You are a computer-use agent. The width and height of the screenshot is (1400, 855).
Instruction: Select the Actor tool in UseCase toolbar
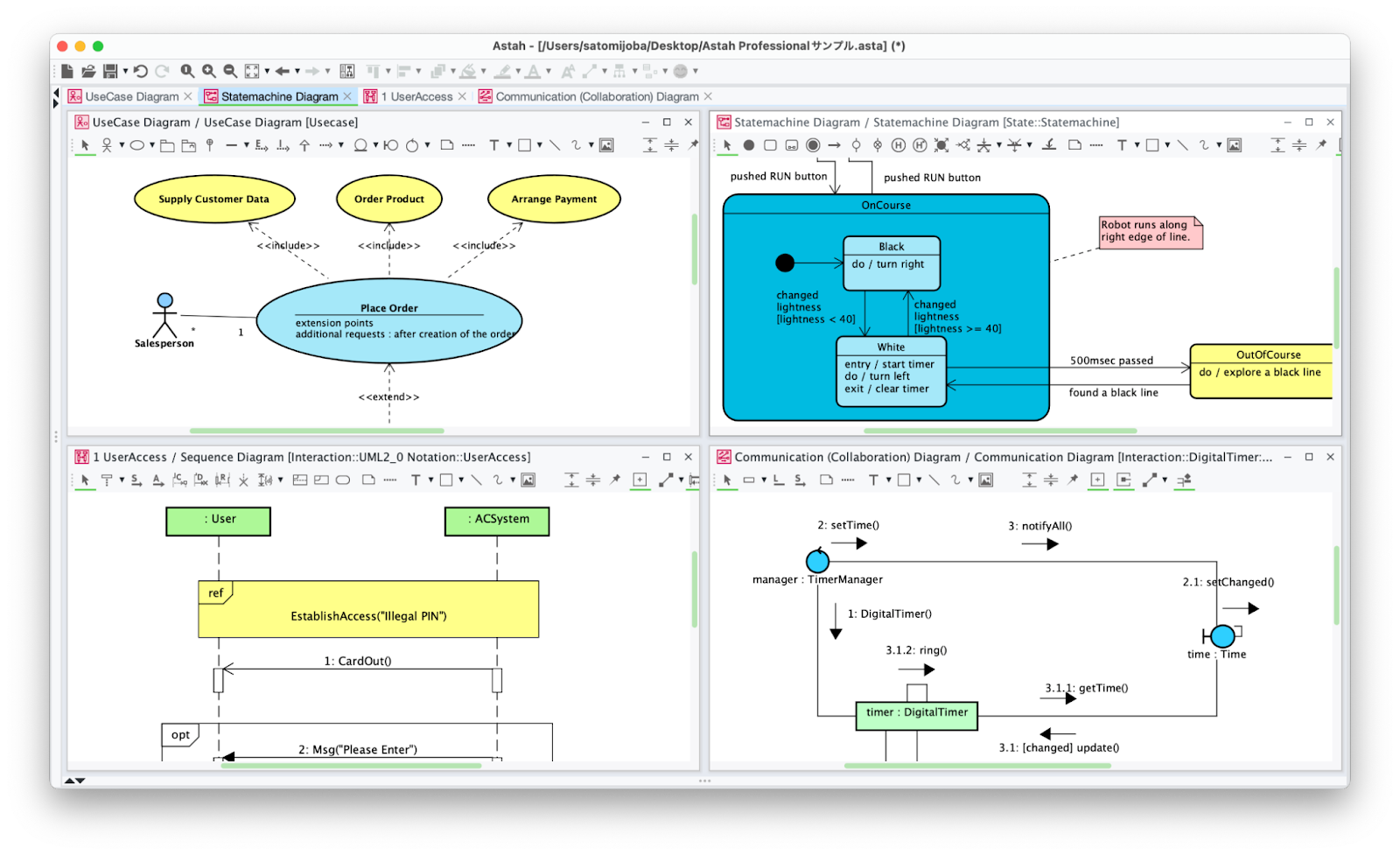(x=107, y=145)
